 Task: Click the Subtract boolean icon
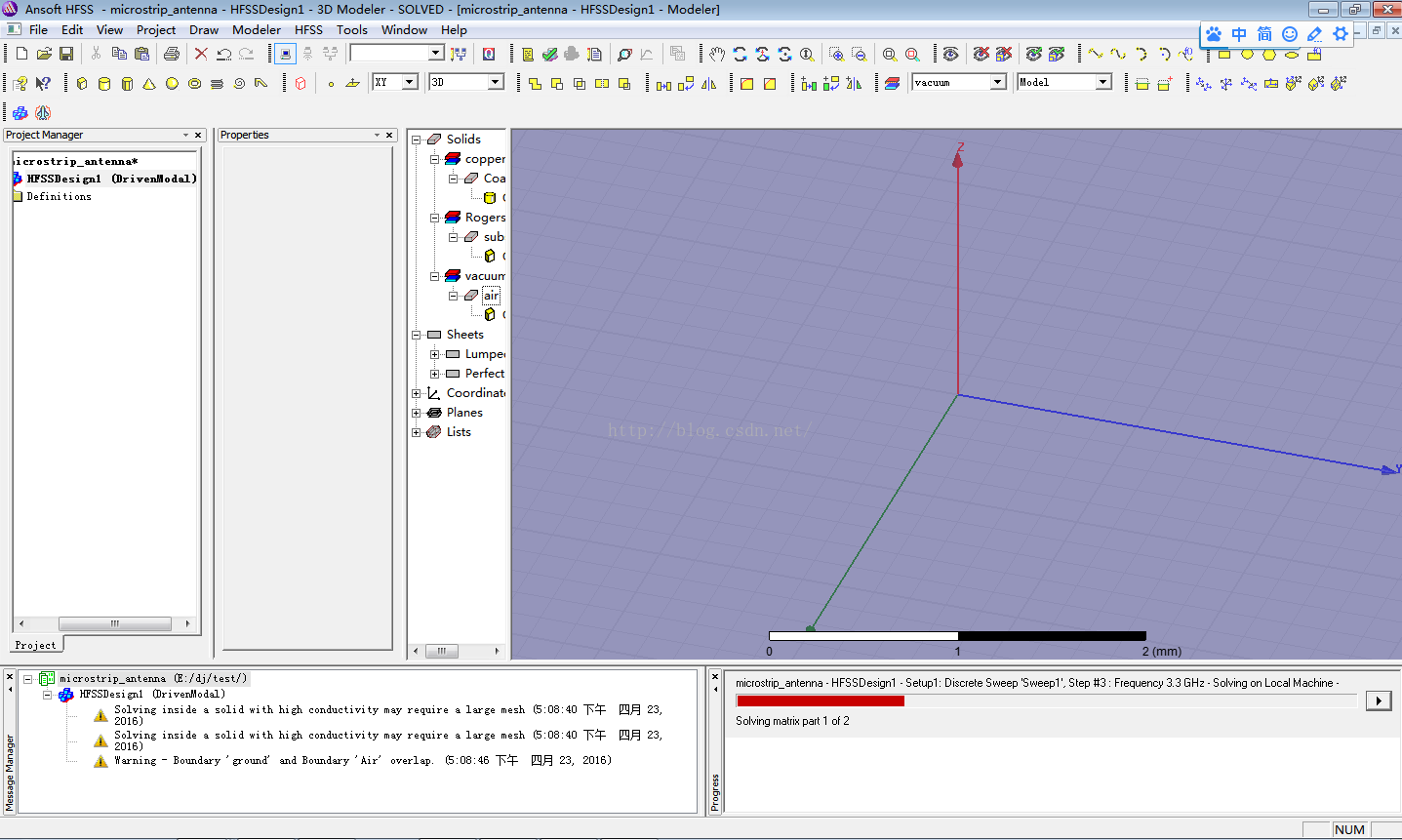(x=557, y=83)
